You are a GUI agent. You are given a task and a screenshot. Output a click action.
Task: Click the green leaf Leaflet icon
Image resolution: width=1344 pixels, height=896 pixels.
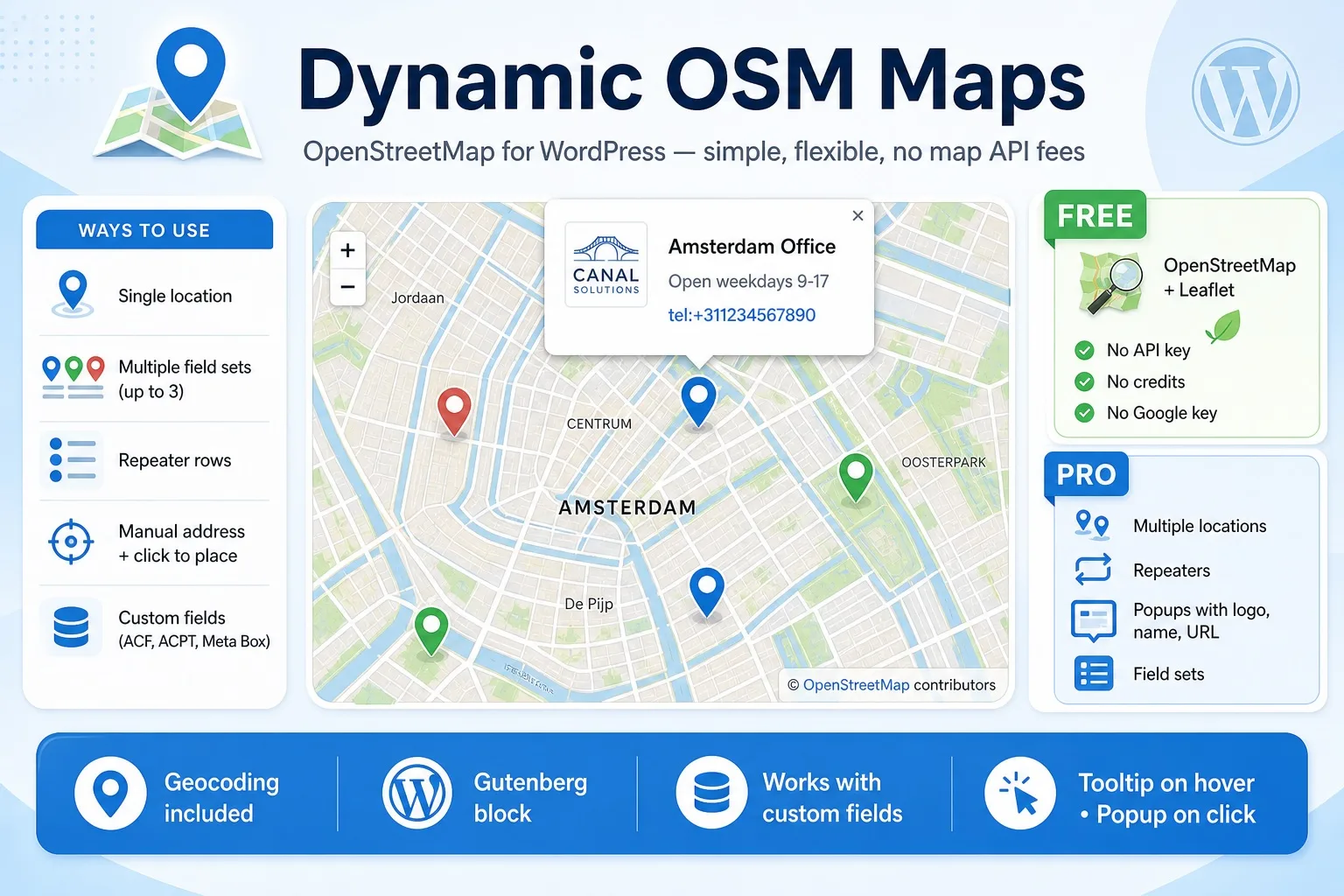[x=1222, y=327]
